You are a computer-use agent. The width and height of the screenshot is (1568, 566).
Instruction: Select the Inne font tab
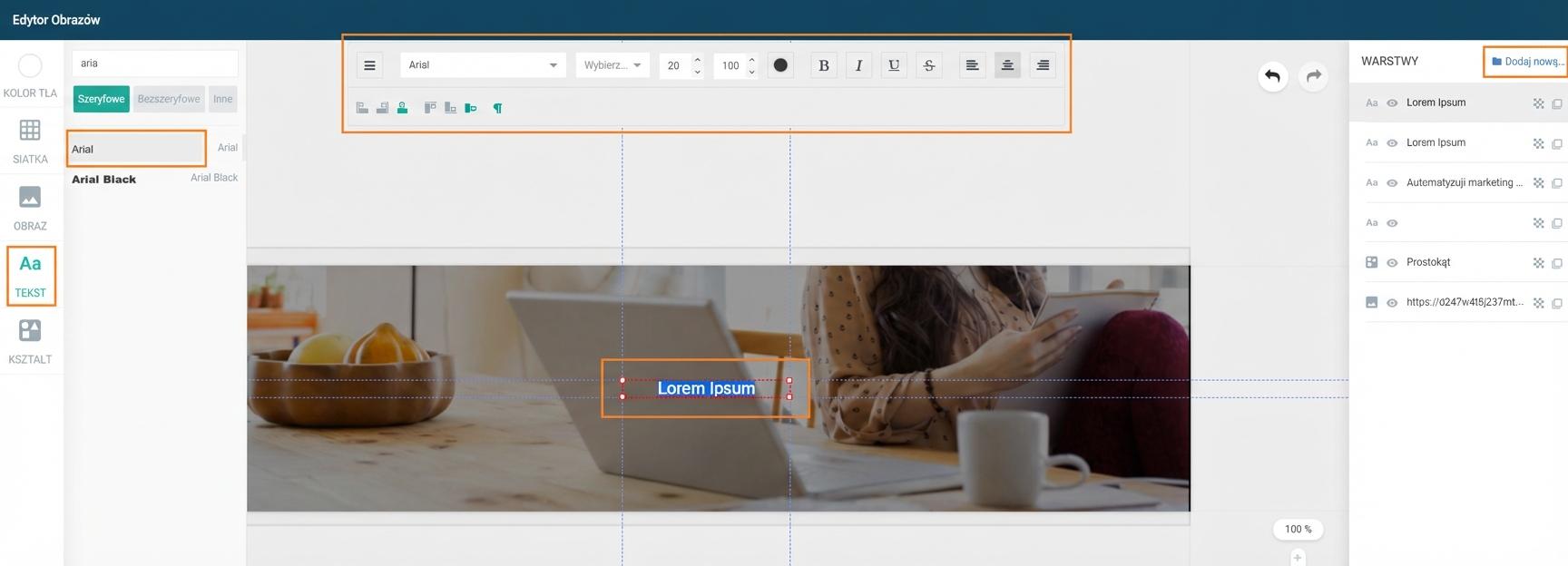[223, 99]
